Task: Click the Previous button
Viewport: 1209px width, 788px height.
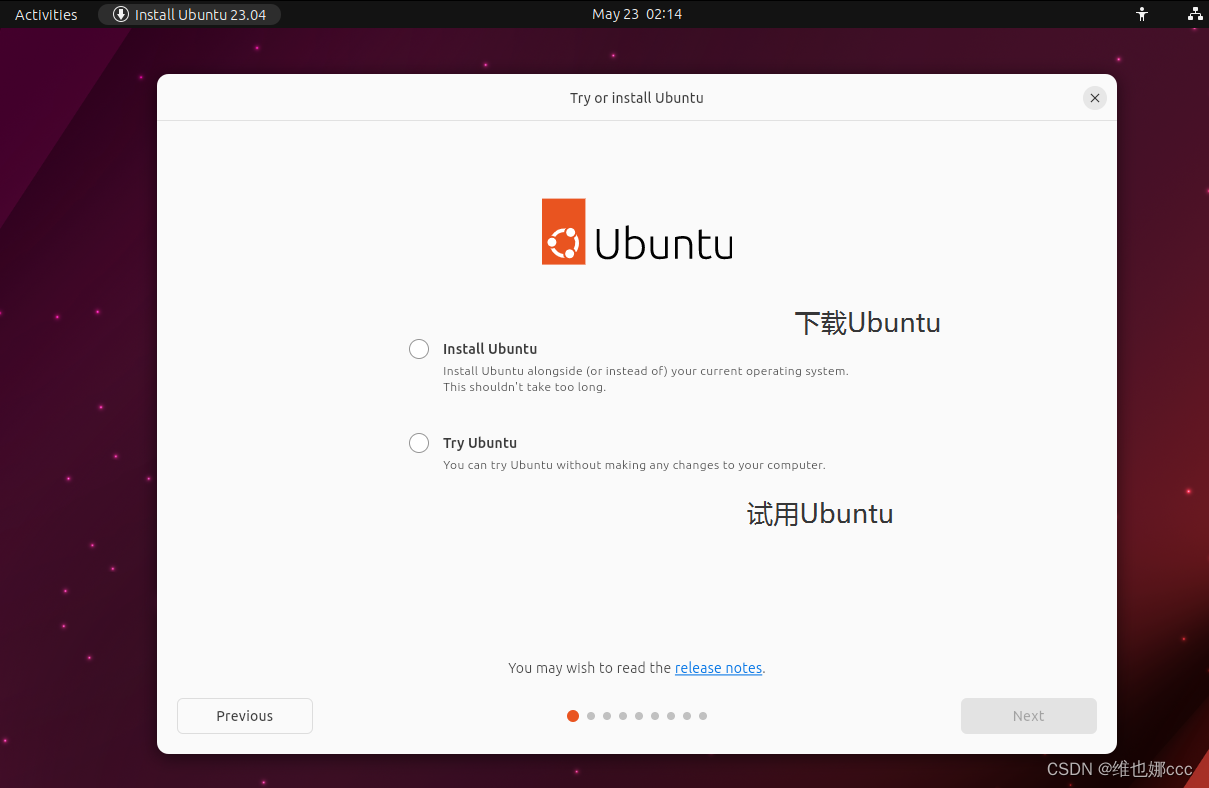Action: click(x=244, y=716)
